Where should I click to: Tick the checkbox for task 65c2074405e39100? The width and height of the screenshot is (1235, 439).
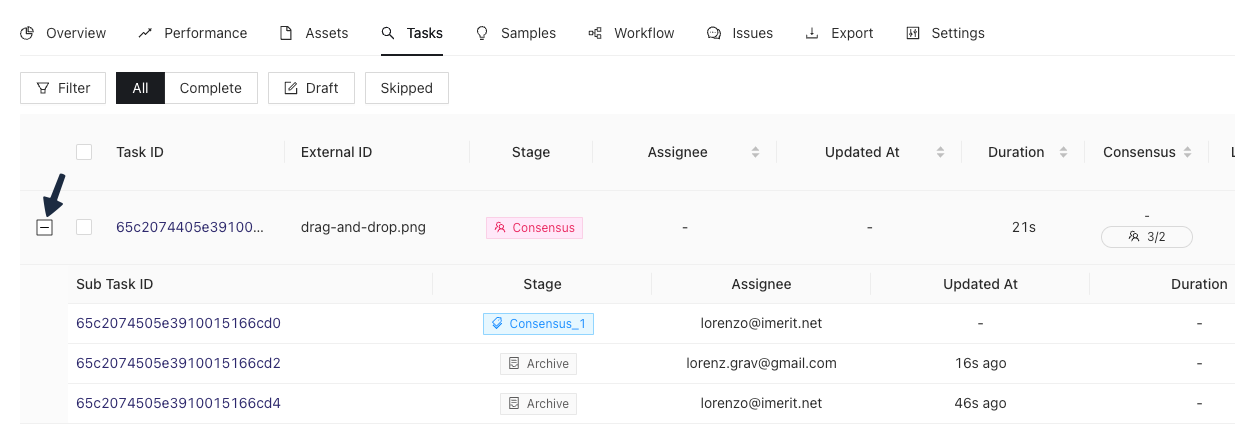point(84,227)
